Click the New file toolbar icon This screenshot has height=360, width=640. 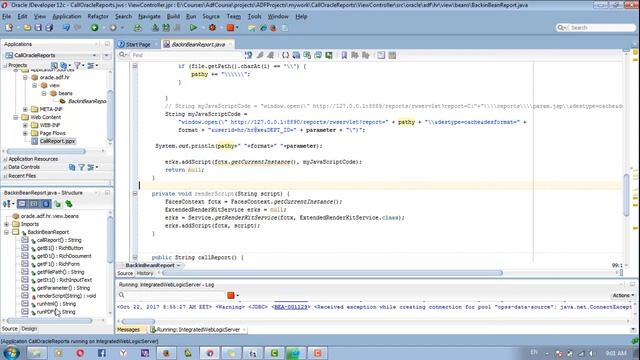tap(9, 28)
